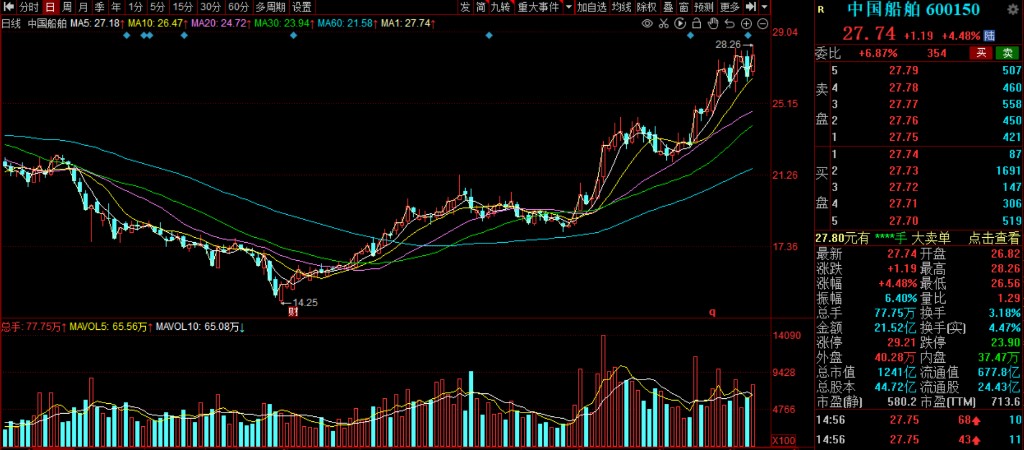Switch to the 周 weekly period tab
The height and width of the screenshot is (450, 1024).
(x=66, y=7)
